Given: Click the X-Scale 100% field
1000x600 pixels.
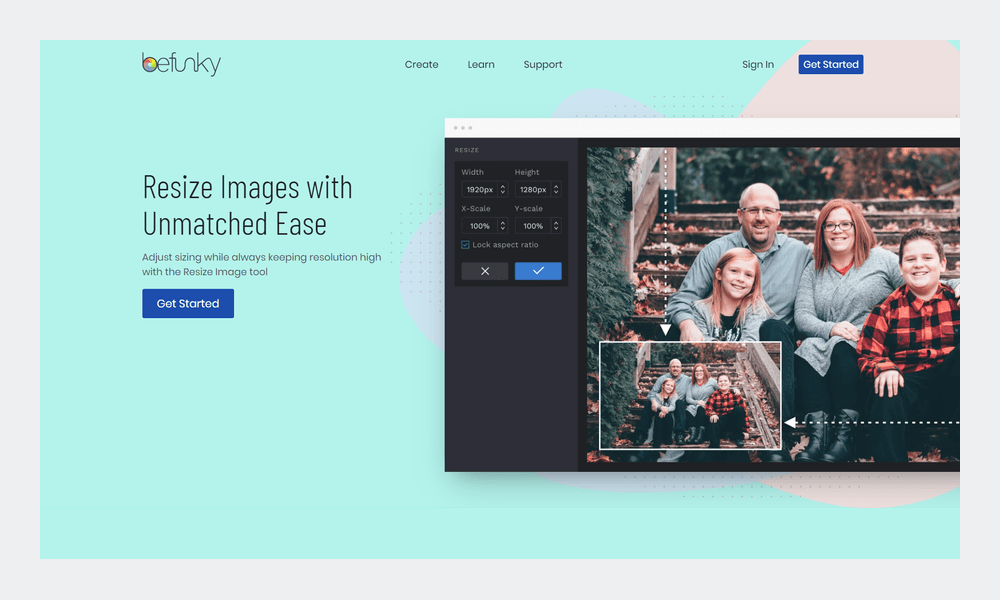Looking at the screenshot, I should (480, 226).
